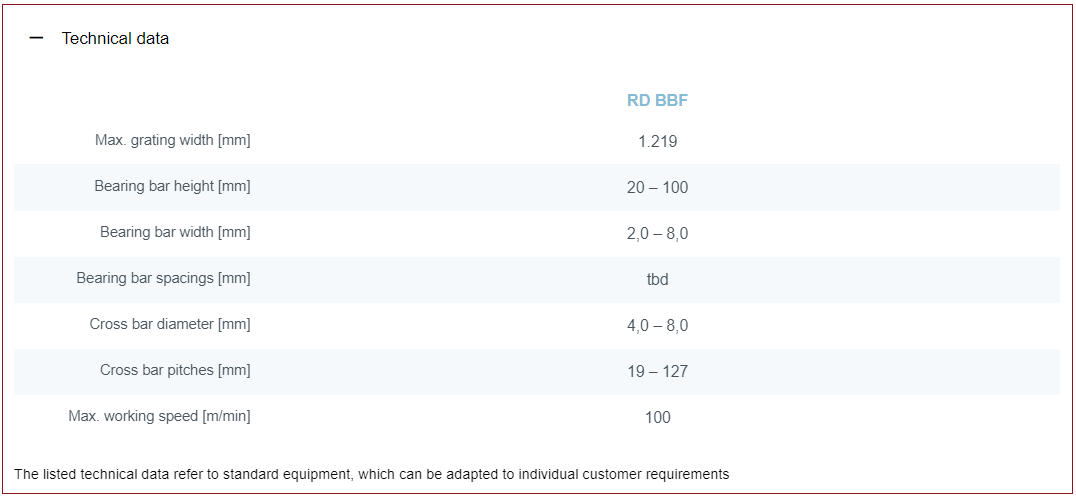
Task: Click the Cross bar diameter label
Action: click(170, 324)
